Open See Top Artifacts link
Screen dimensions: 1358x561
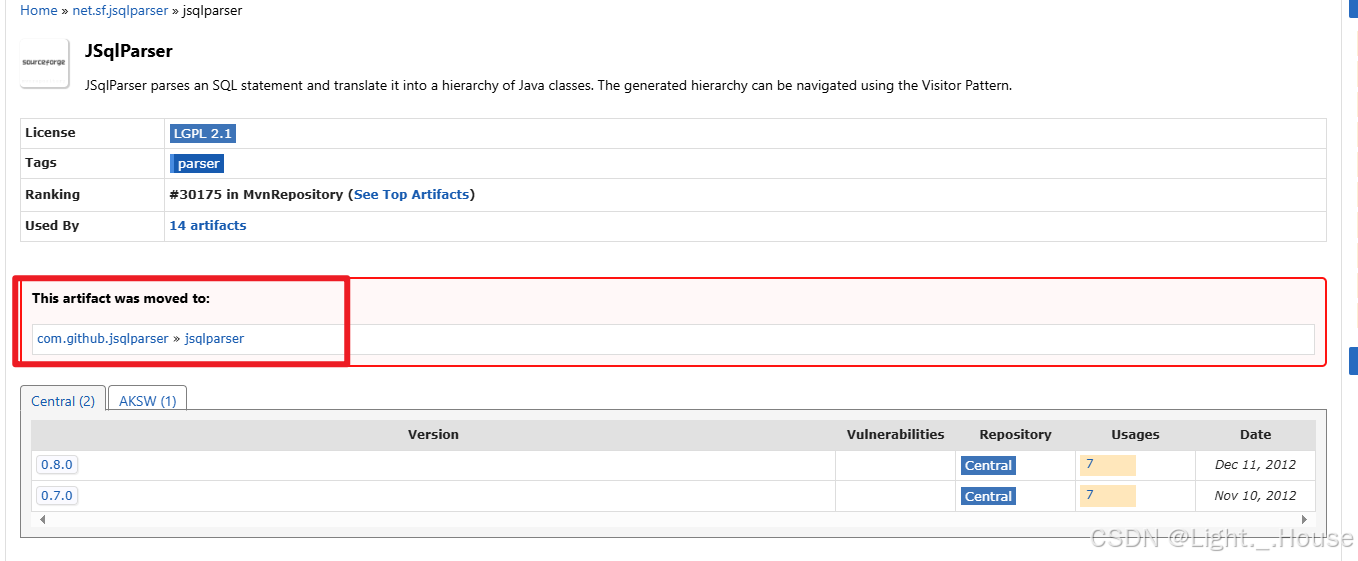click(x=411, y=194)
